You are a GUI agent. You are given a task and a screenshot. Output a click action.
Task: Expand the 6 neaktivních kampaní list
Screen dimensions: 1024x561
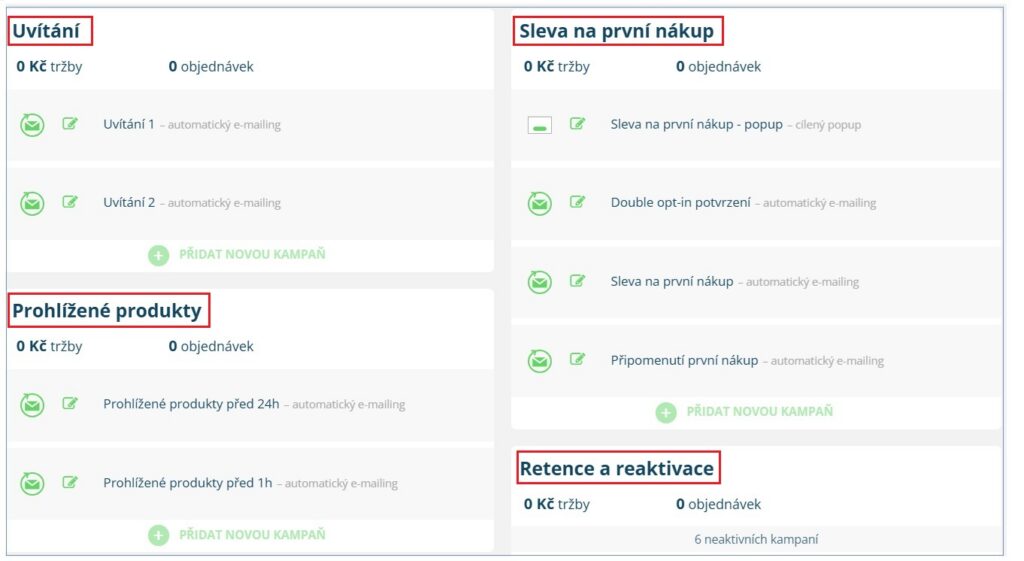point(756,540)
